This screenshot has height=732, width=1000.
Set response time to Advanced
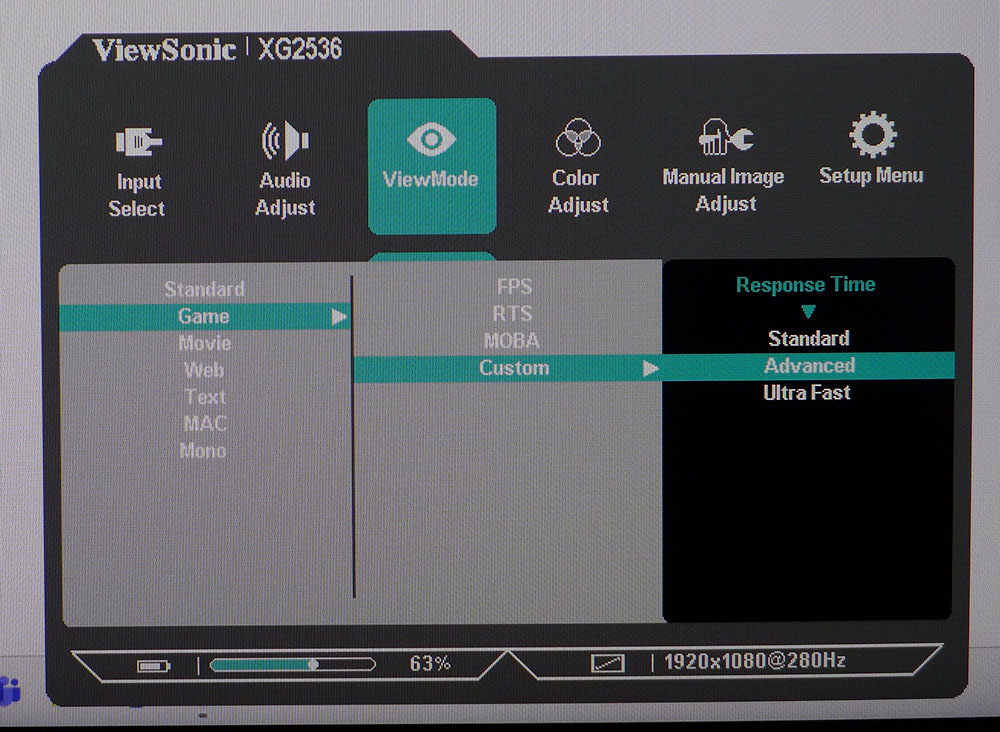coord(809,365)
